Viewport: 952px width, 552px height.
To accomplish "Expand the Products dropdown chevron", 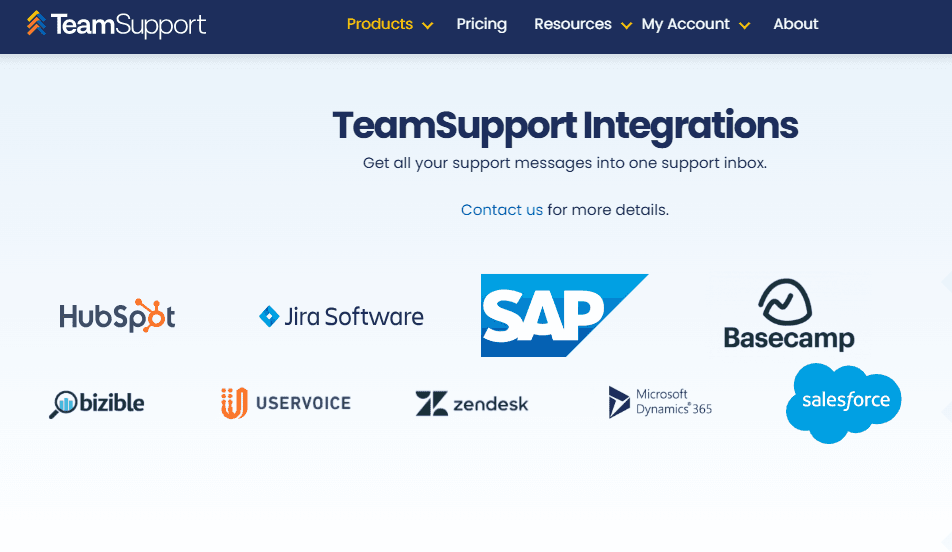I will (x=427, y=26).
